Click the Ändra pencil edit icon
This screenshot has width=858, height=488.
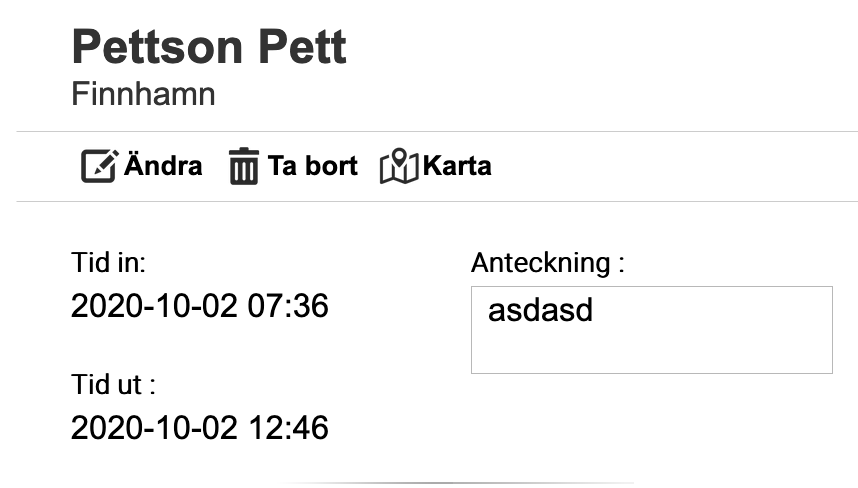(x=99, y=166)
